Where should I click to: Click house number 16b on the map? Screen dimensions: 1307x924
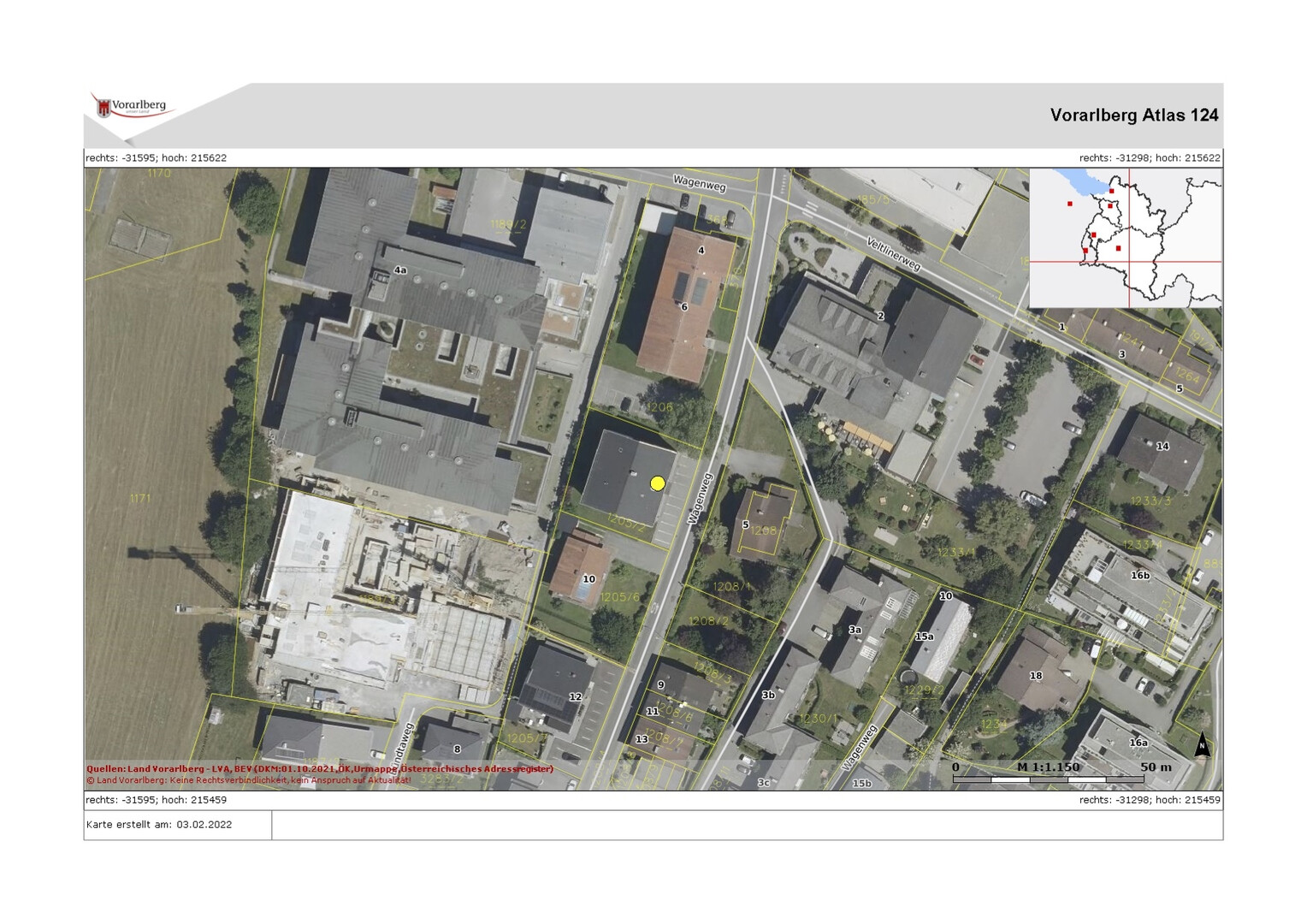[1139, 576]
